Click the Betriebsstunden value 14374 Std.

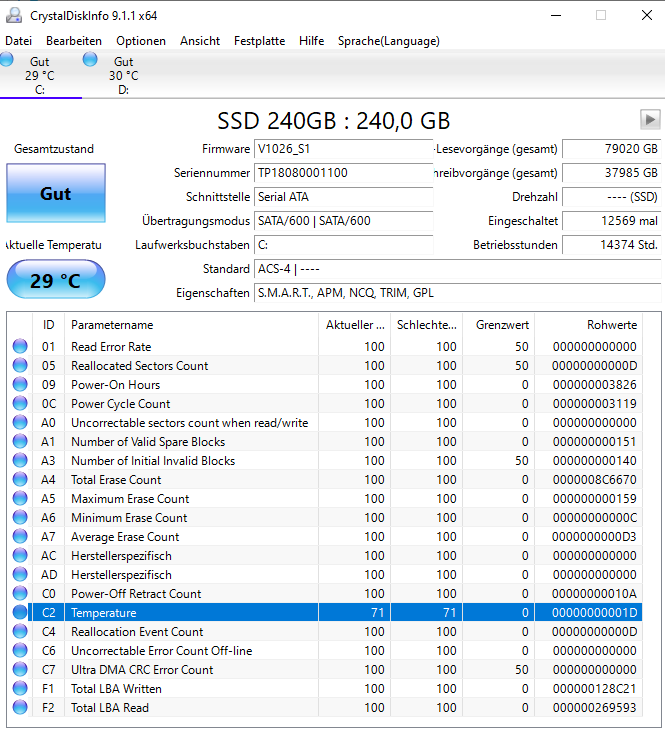[x=611, y=245]
